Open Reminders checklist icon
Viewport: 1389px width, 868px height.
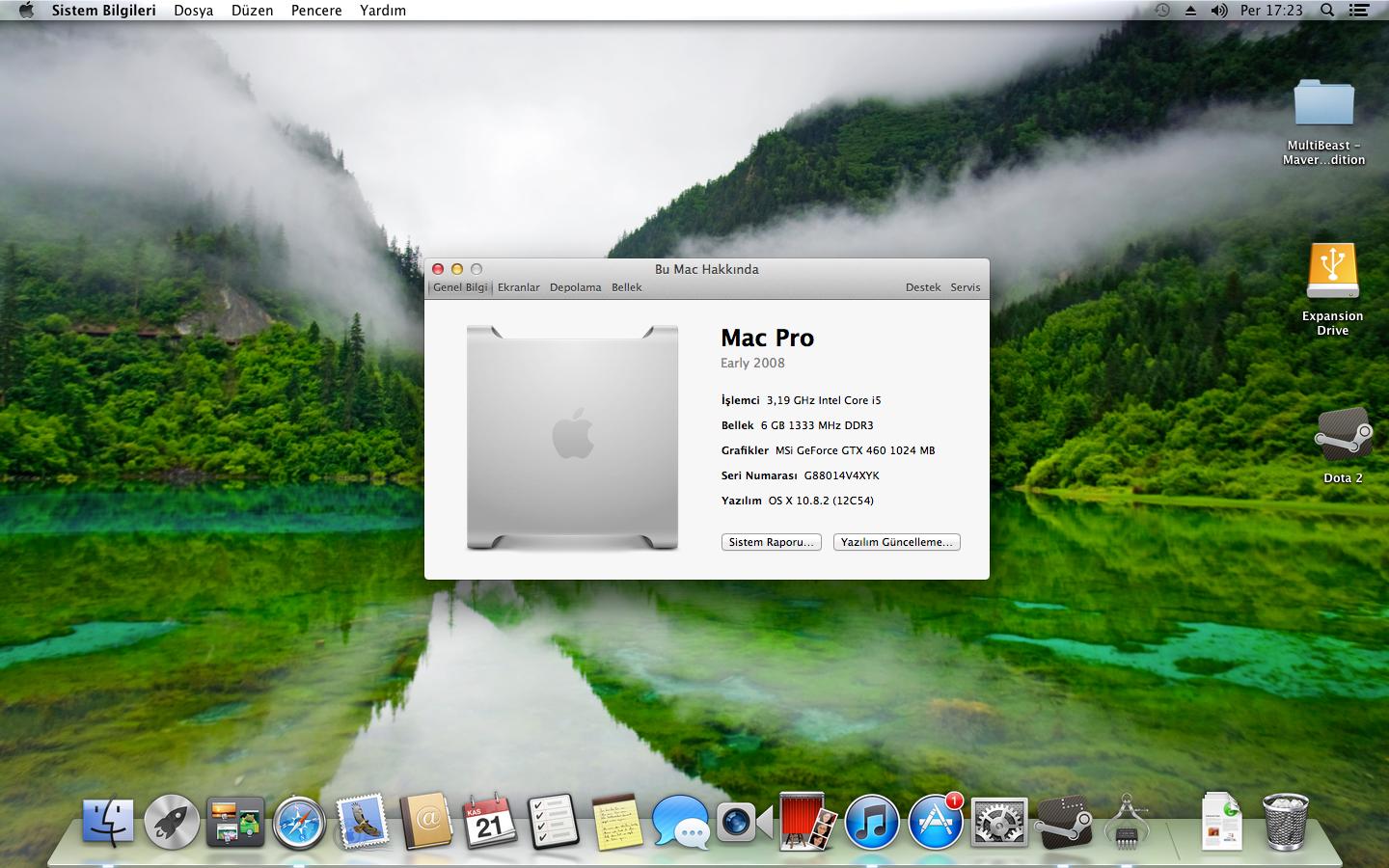tap(553, 822)
